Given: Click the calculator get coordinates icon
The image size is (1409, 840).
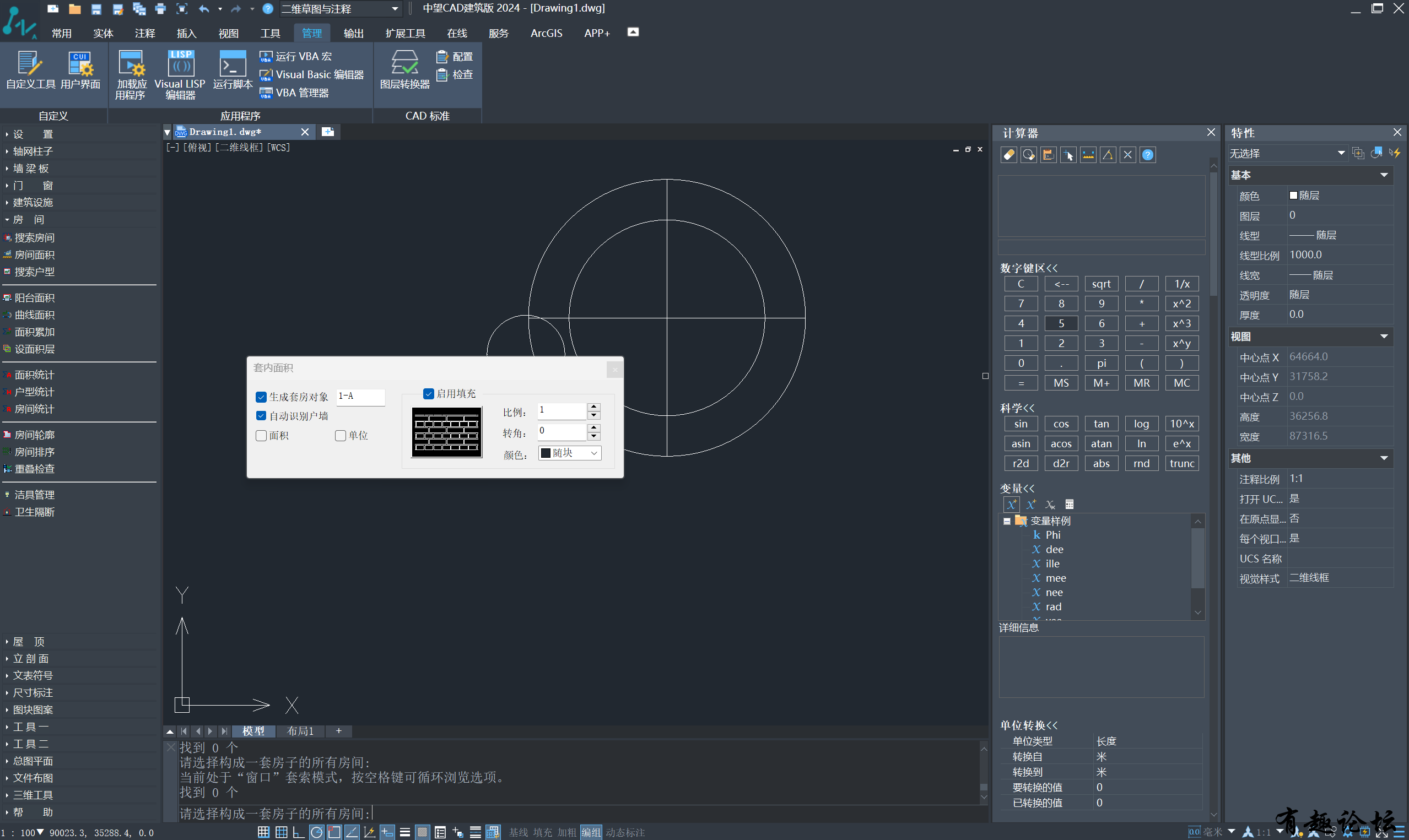Looking at the screenshot, I should pos(1068,155).
